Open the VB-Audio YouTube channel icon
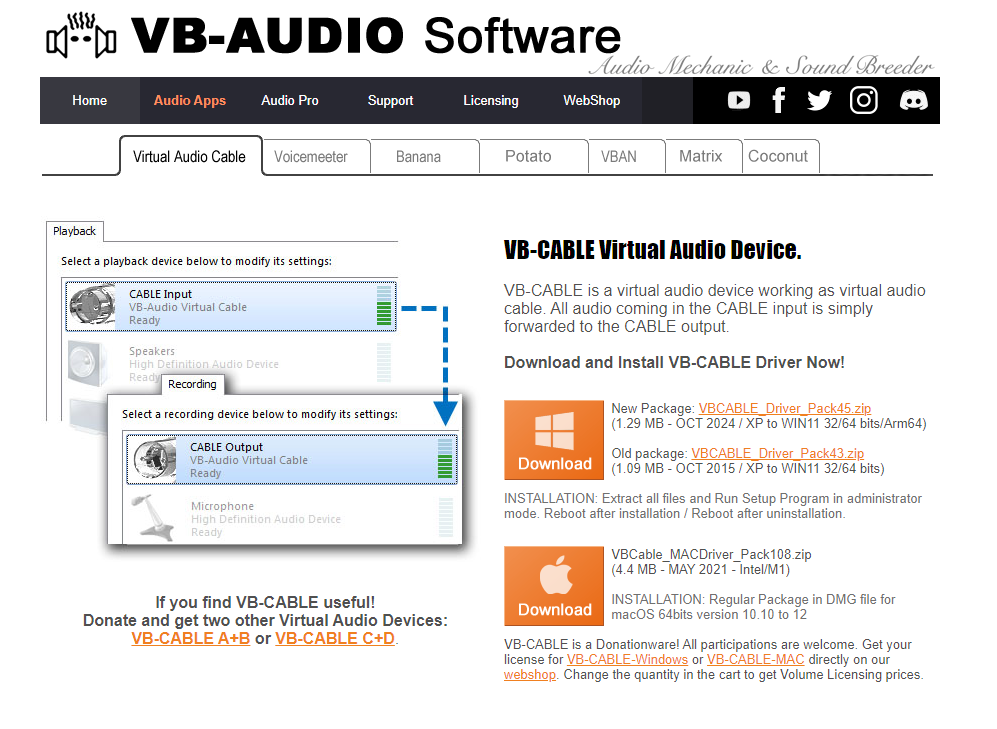Image resolution: width=997 pixels, height=729 pixels. point(739,100)
